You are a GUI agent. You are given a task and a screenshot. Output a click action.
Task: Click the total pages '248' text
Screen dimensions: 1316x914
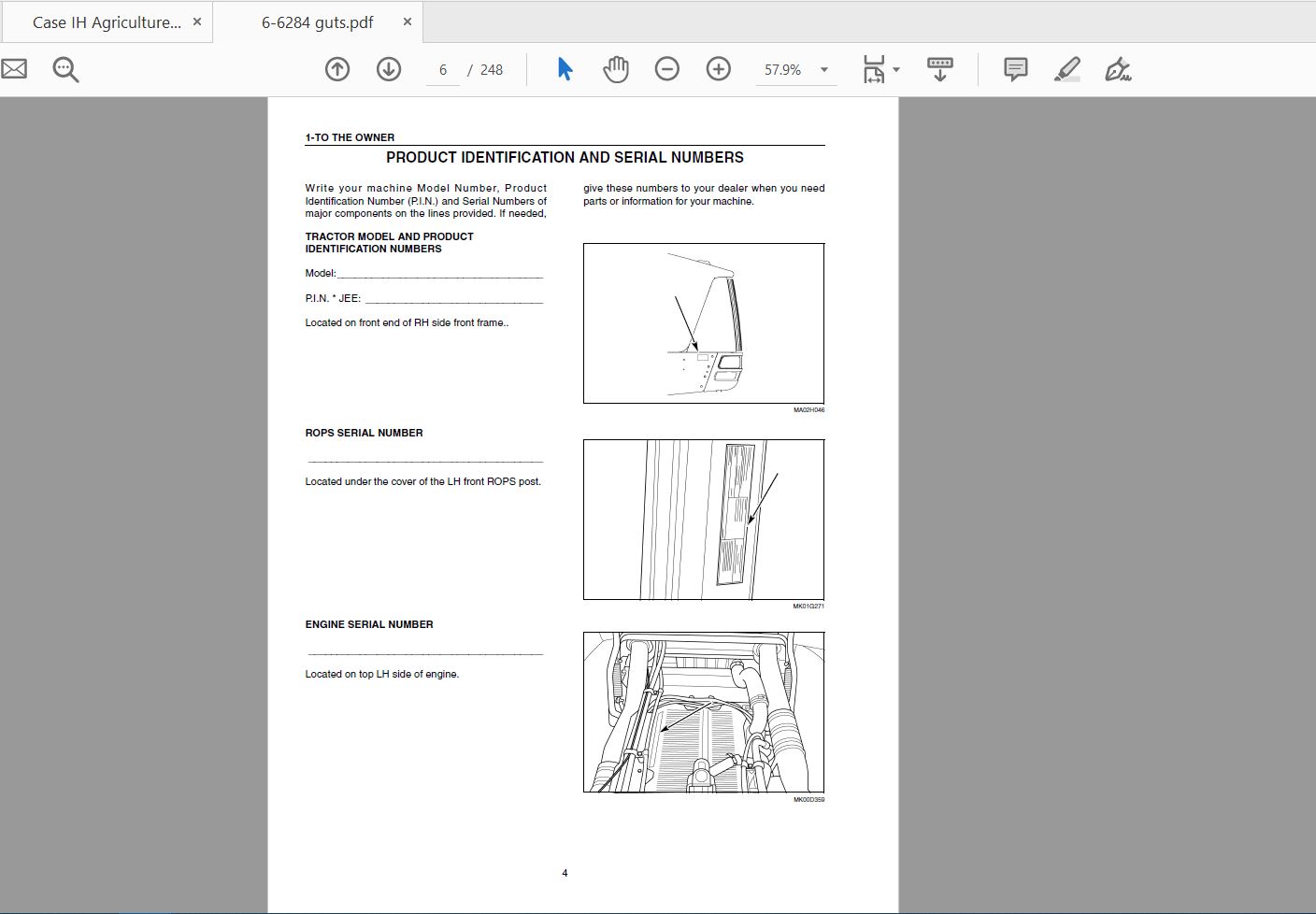[492, 70]
